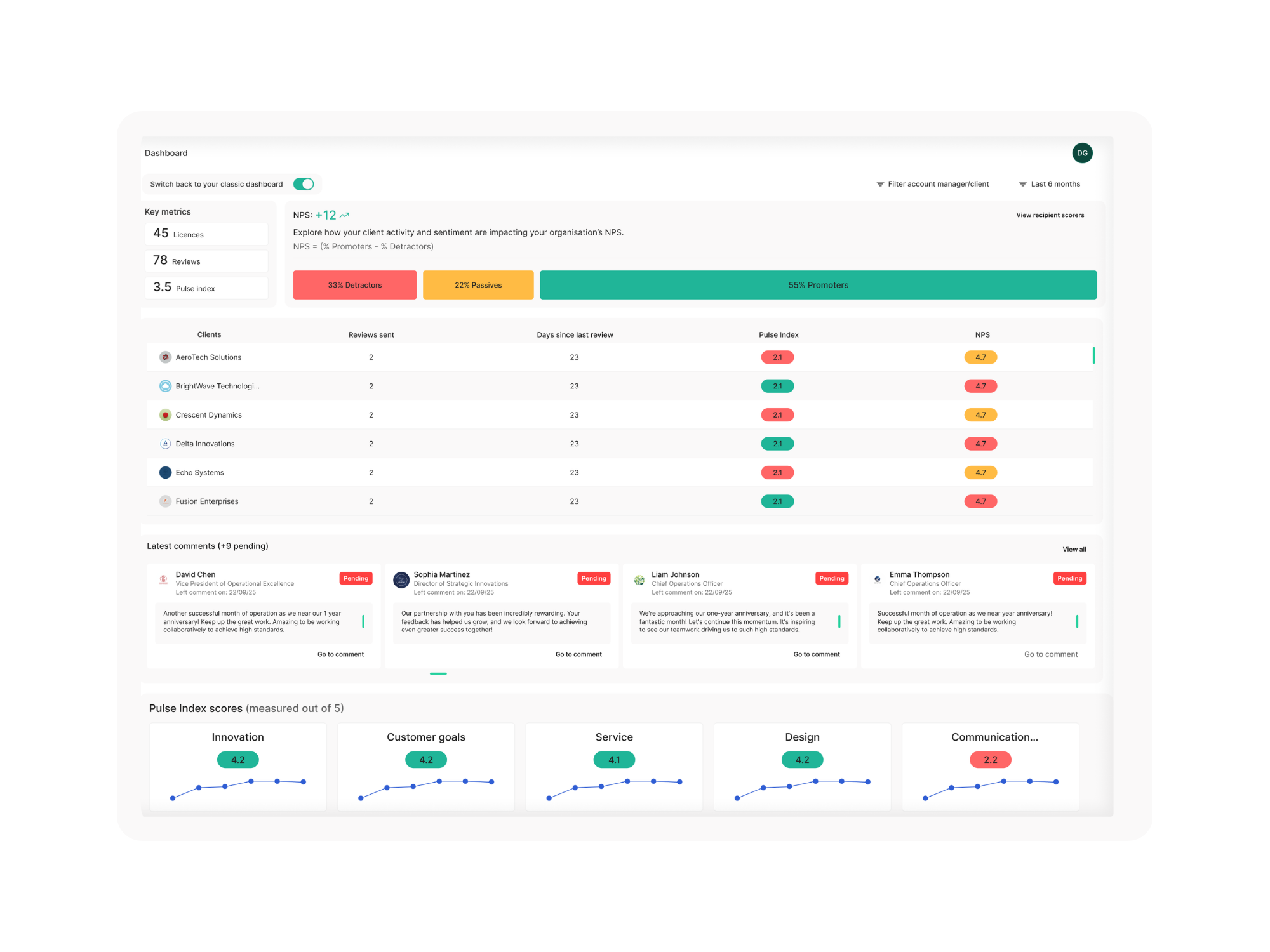The width and height of the screenshot is (1270, 952).
Task: Click David Chen's comment text scrollbar
Action: tap(363, 621)
